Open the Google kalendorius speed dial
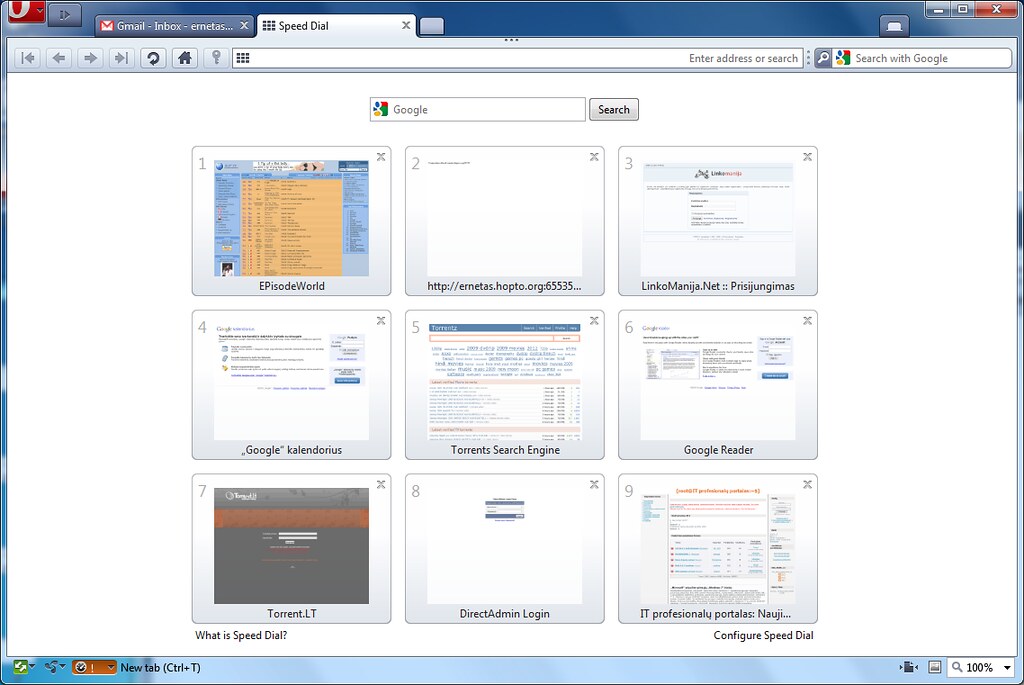The height and width of the screenshot is (685, 1024). coord(291,385)
